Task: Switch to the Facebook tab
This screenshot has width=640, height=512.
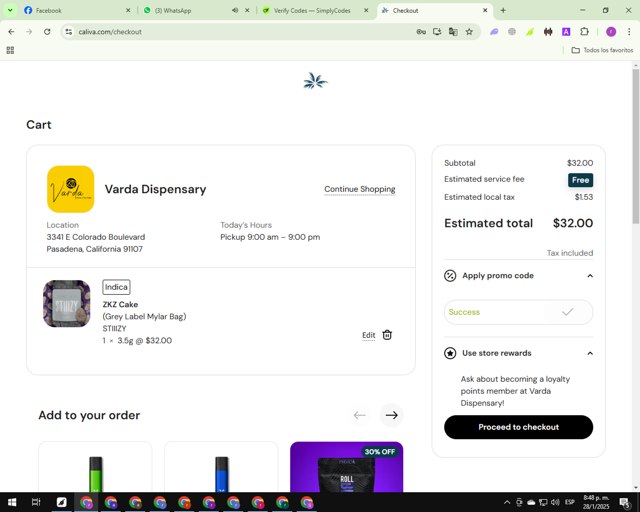Action: 77,10
